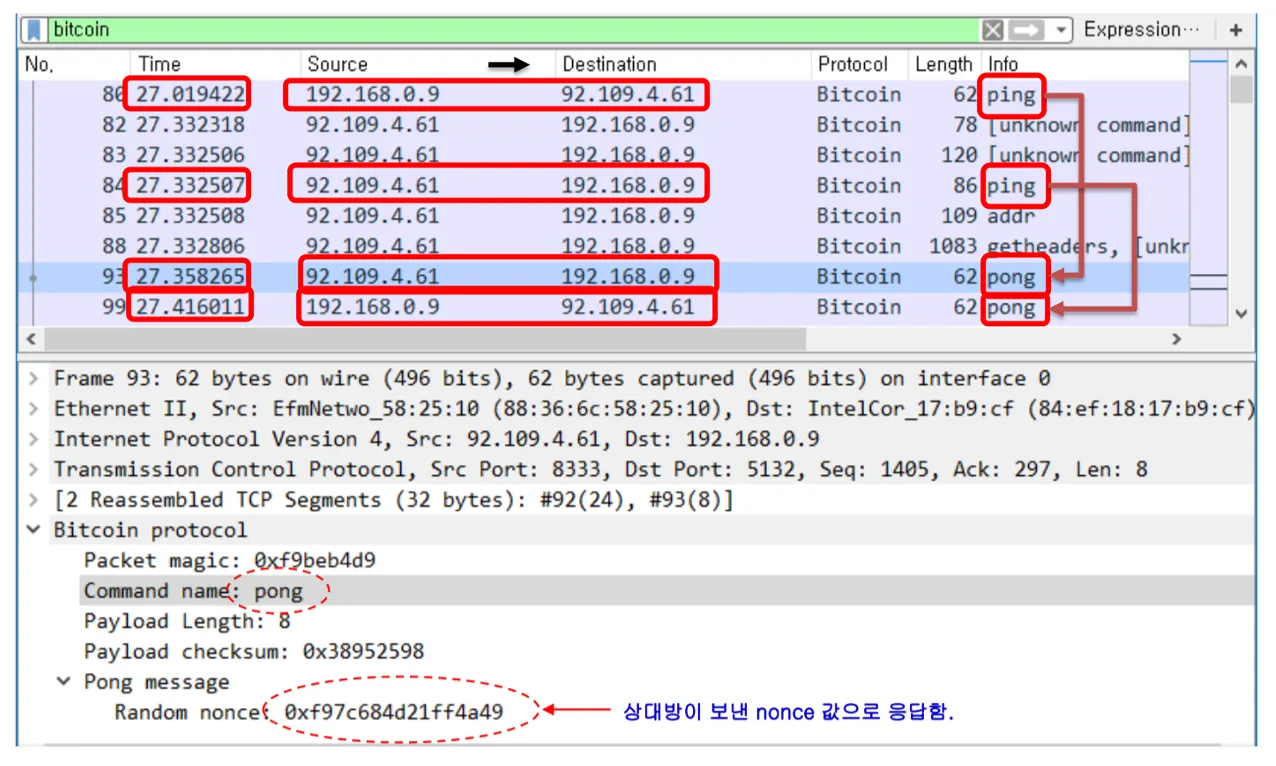Screen dimensions: 1276x766
Task: Select the Payload Length: 8 field
Action: coord(187,621)
